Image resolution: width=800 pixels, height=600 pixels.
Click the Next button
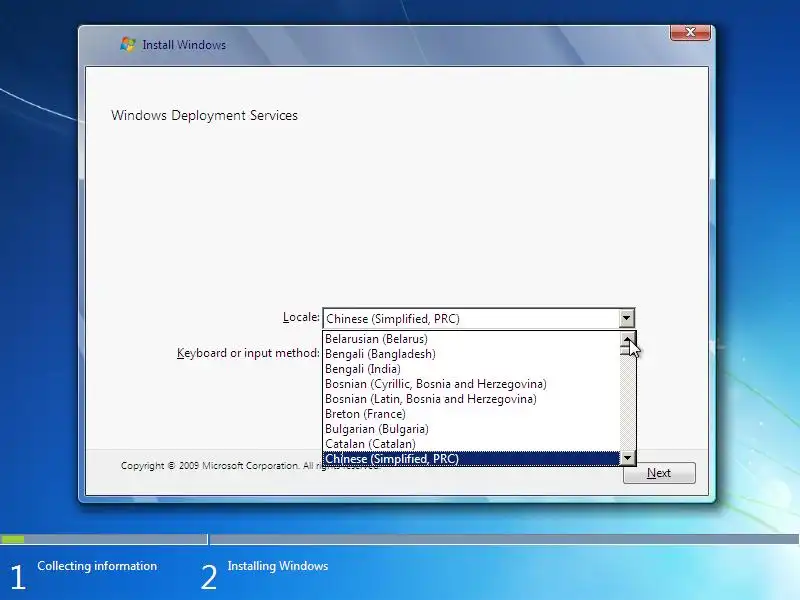[659, 473]
